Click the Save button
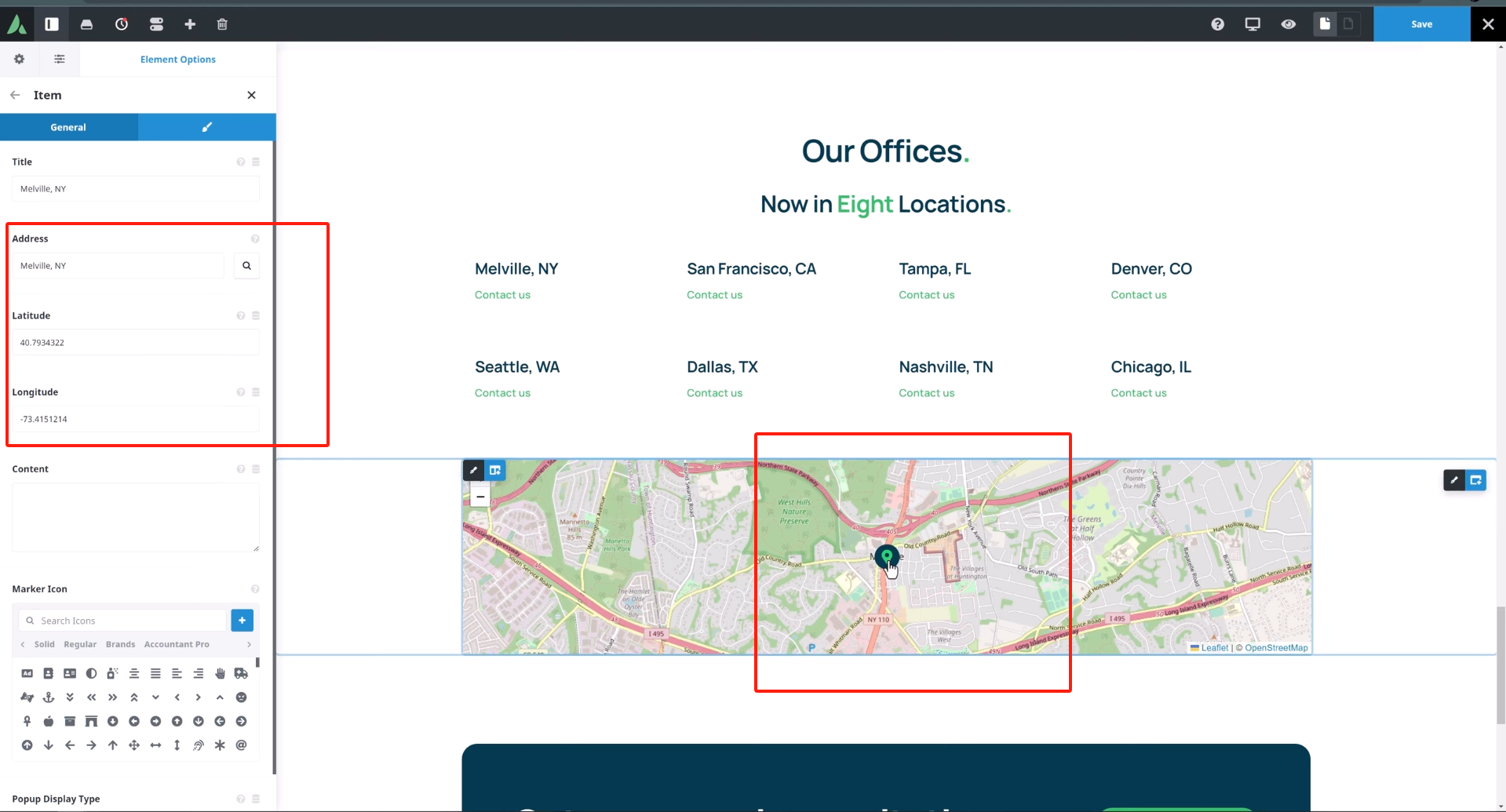The height and width of the screenshot is (812, 1506). [x=1421, y=24]
